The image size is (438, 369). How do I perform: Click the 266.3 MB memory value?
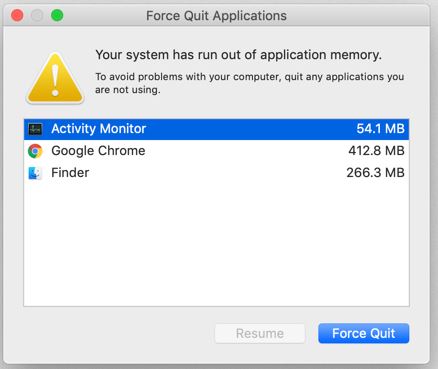[375, 173]
